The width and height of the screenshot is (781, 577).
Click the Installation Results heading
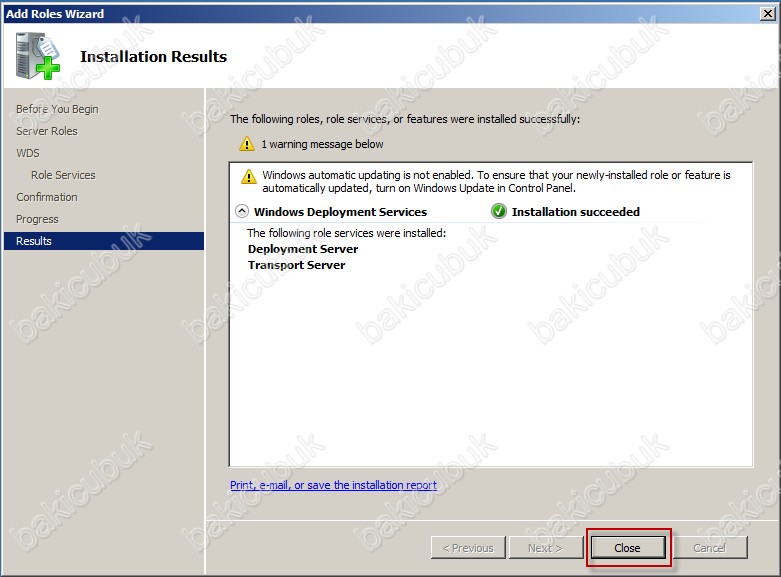(x=153, y=57)
